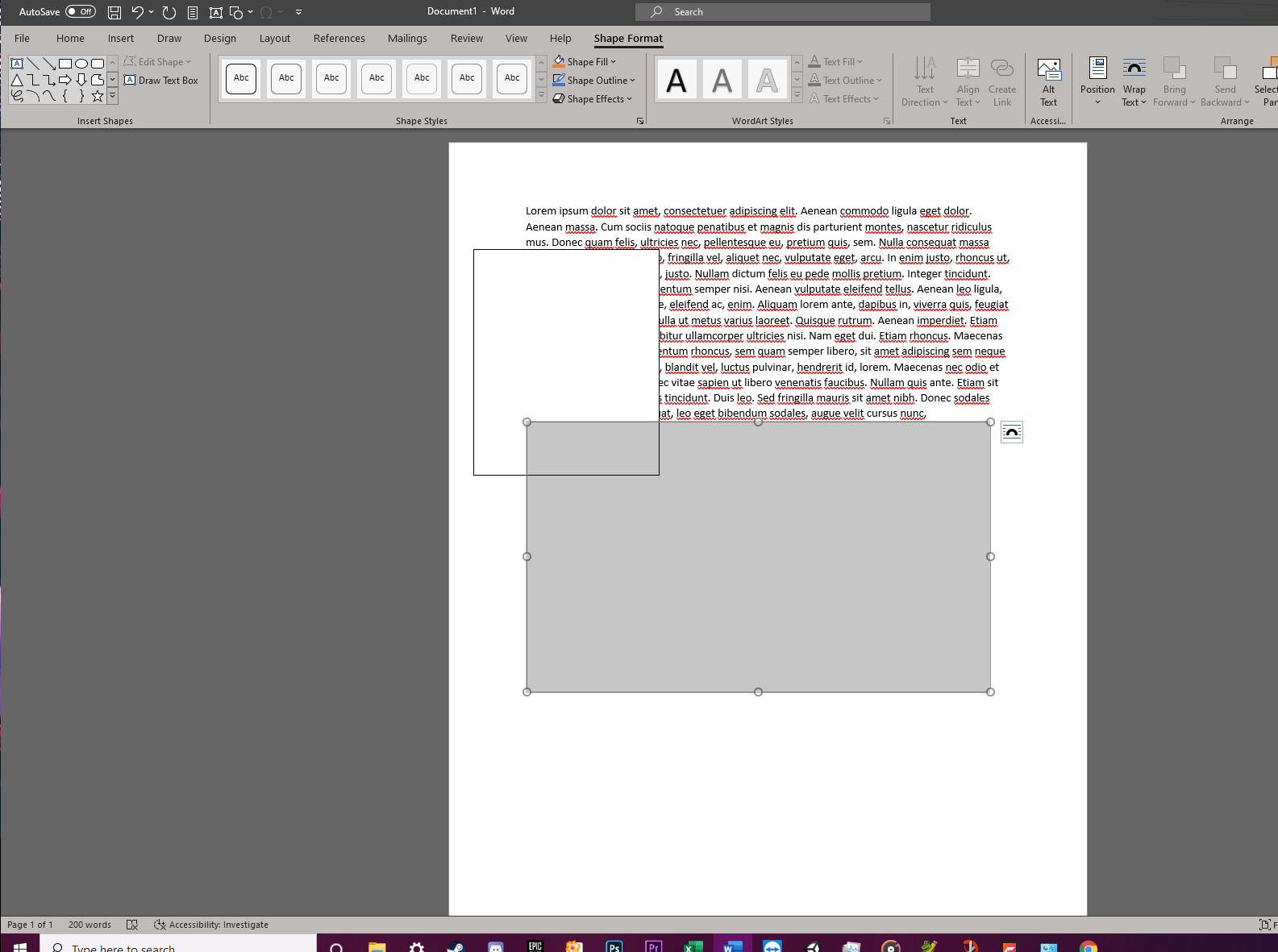Viewport: 1278px width, 952px height.
Task: Switch to the Insert tab
Action: pyautogui.click(x=121, y=38)
